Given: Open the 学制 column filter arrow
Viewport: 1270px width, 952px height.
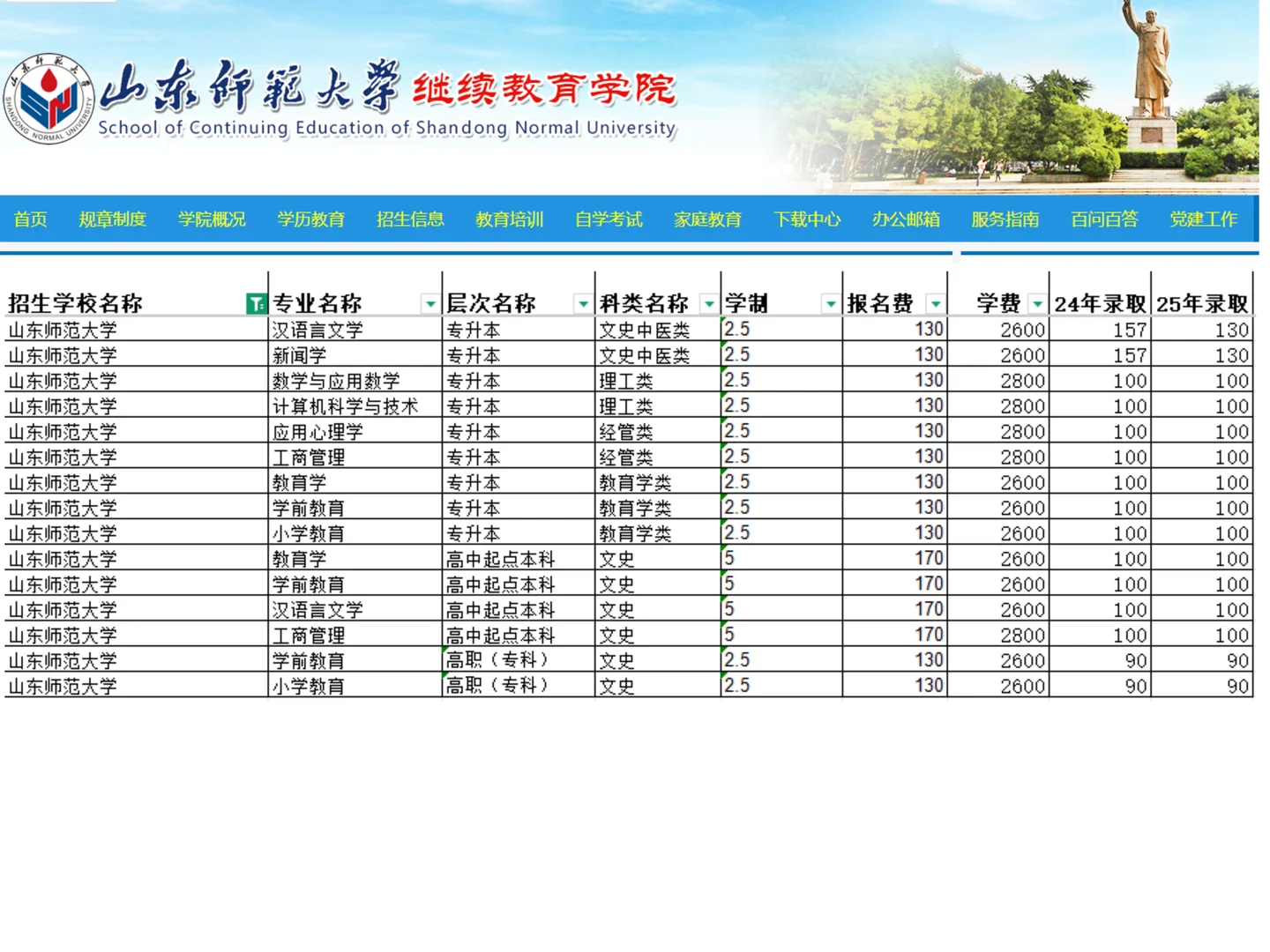Looking at the screenshot, I should (830, 302).
